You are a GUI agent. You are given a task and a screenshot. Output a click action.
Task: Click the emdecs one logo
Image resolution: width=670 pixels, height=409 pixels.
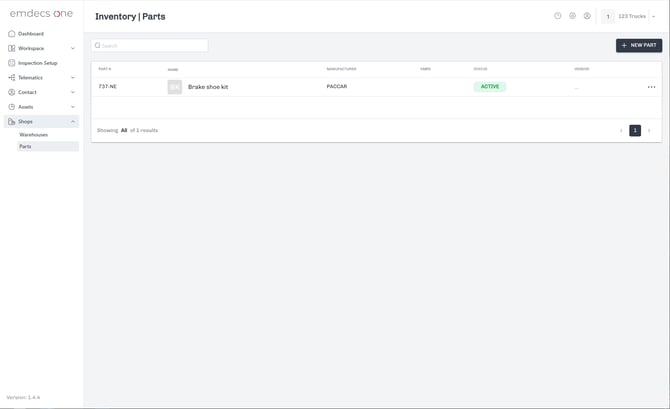(x=41, y=14)
